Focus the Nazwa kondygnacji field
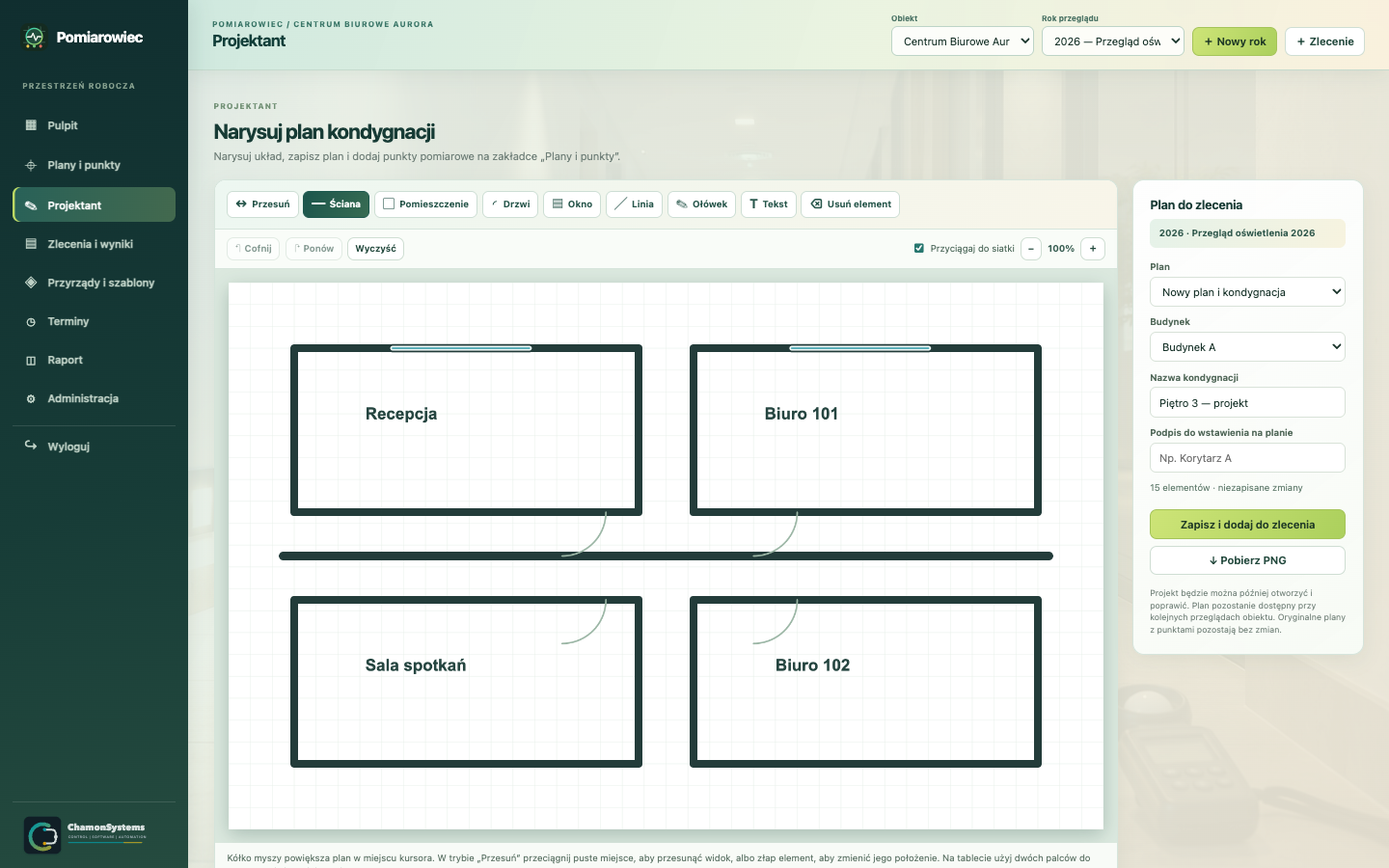Image resolution: width=1389 pixels, height=868 pixels. (x=1247, y=403)
